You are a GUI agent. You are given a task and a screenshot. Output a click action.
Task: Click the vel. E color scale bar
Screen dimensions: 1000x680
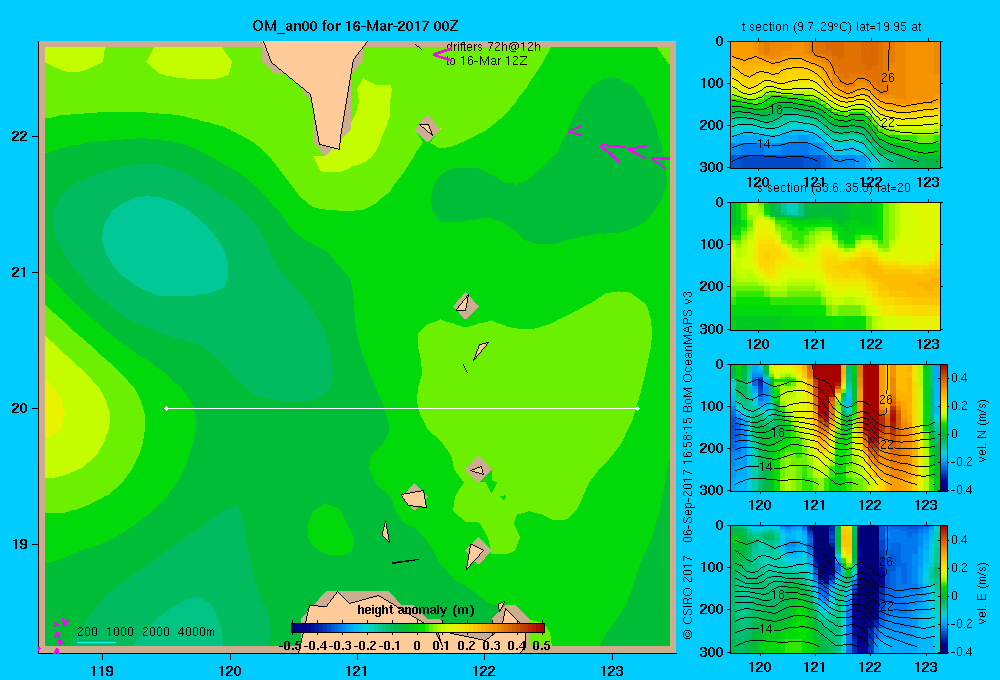945,589
